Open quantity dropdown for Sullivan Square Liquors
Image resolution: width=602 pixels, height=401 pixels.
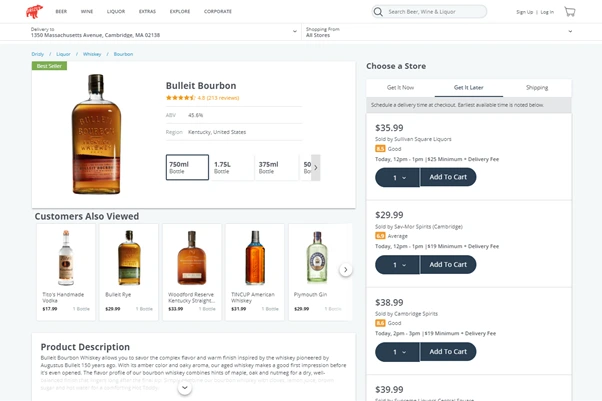click(397, 177)
